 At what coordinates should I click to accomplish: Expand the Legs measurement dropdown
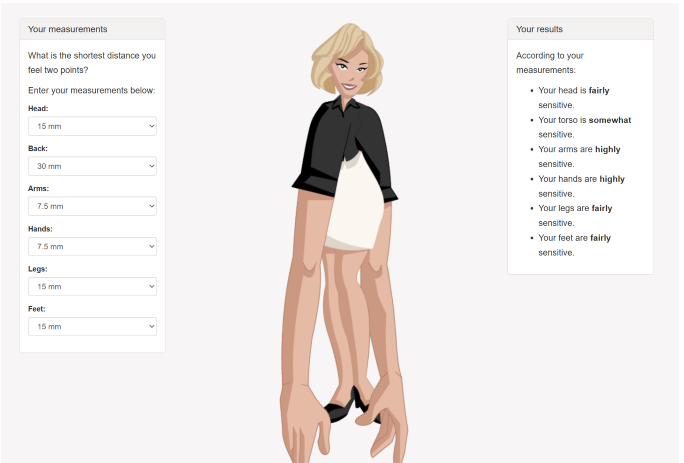point(92,286)
